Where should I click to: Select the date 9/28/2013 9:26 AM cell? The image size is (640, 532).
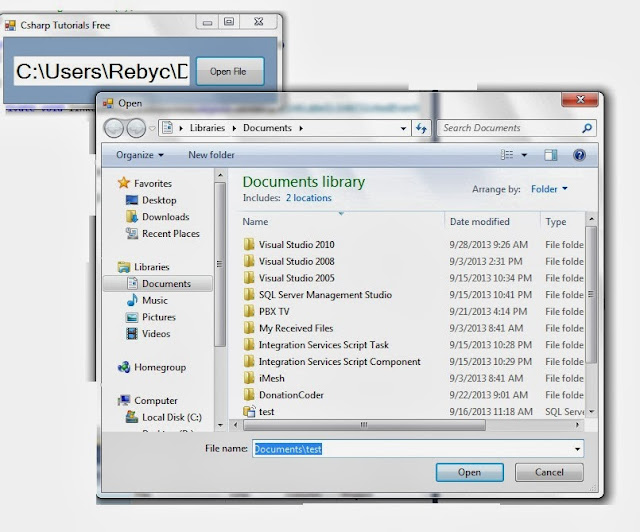pos(489,245)
